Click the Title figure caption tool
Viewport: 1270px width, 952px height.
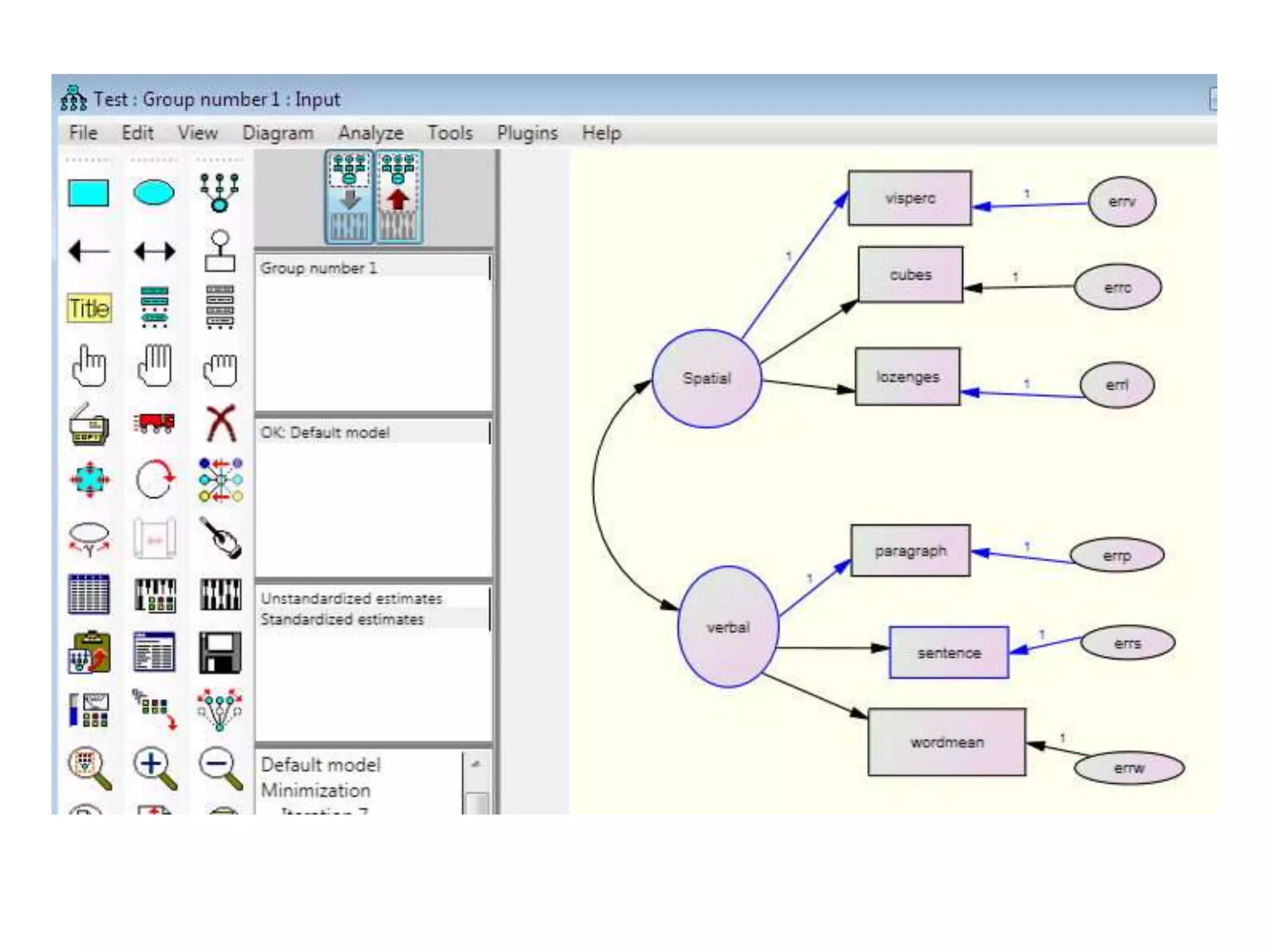tap(89, 308)
